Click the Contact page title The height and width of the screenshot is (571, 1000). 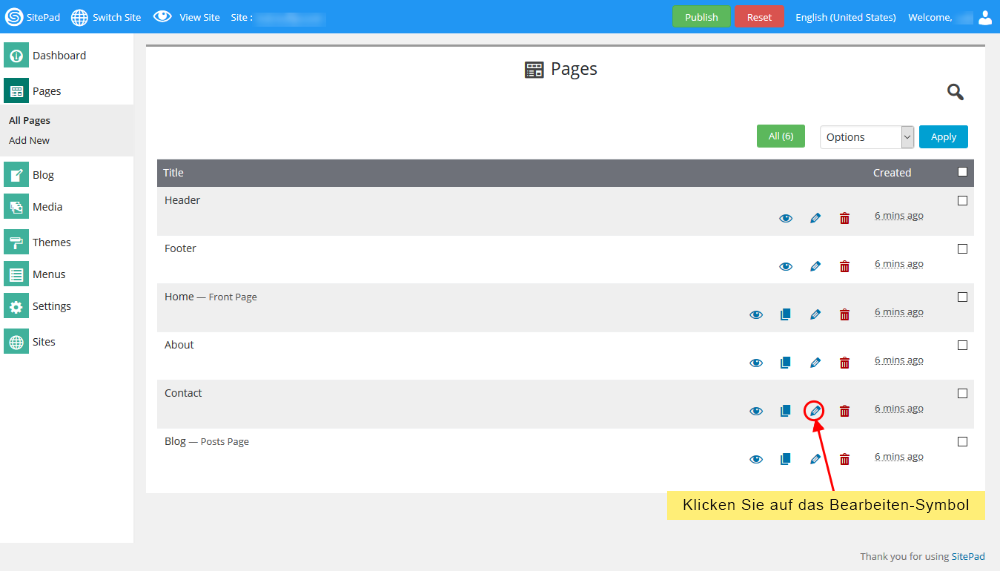coord(183,393)
